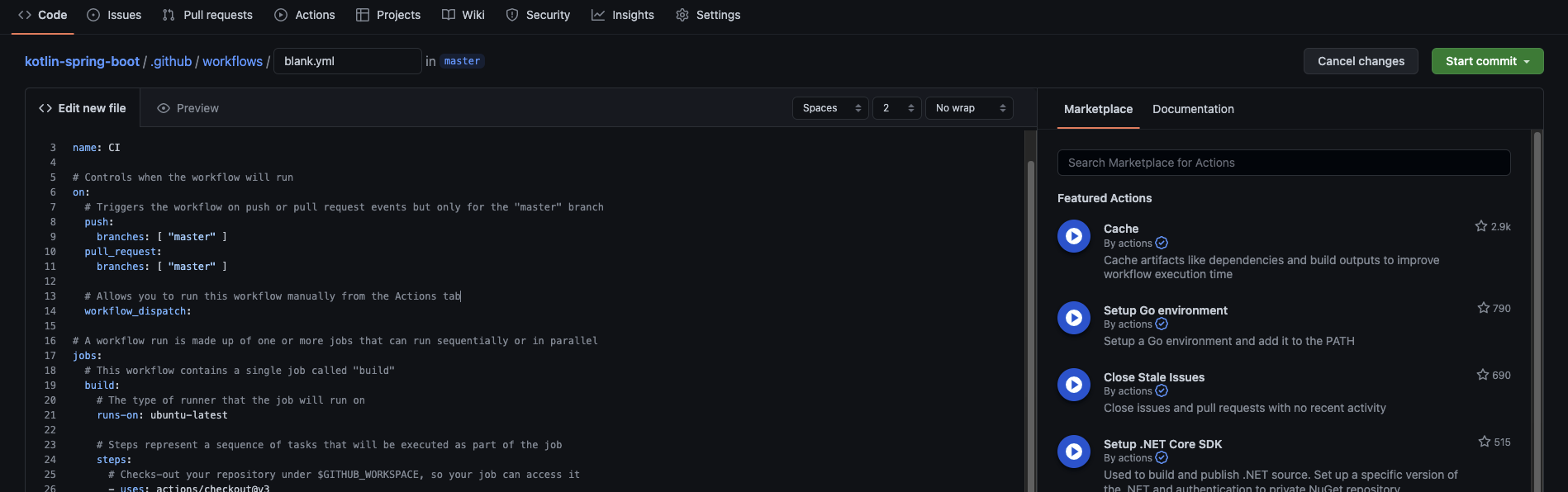
Task: Click the star icon showing 2.9k
Action: (x=1481, y=226)
